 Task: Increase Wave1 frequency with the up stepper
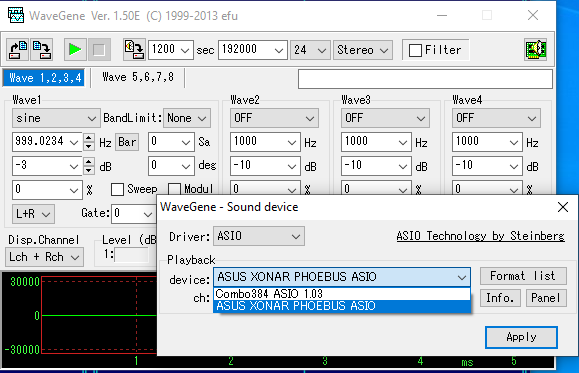[x=89, y=138]
